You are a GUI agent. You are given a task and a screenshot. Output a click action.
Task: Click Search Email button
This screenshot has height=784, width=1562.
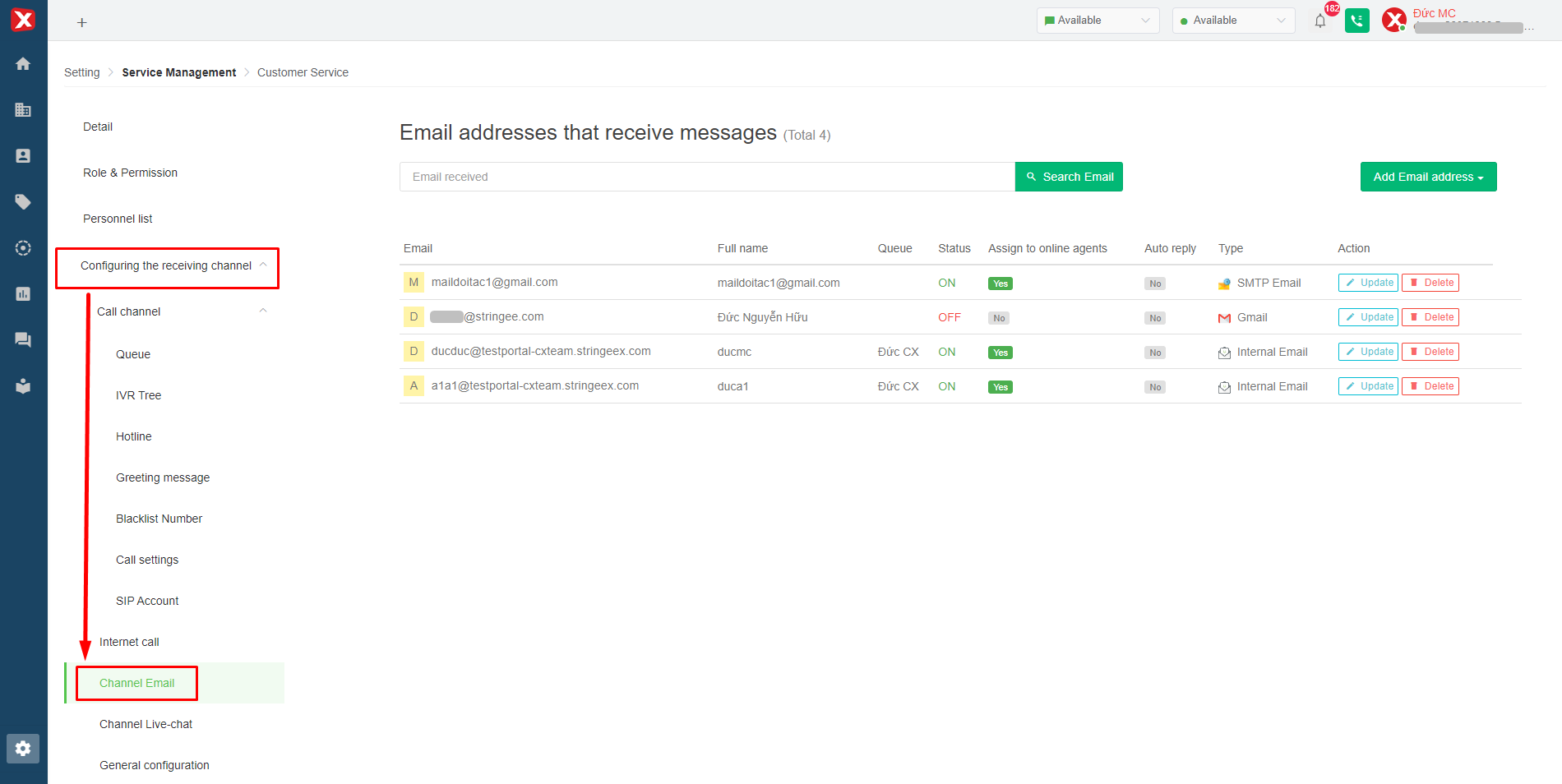click(1069, 177)
